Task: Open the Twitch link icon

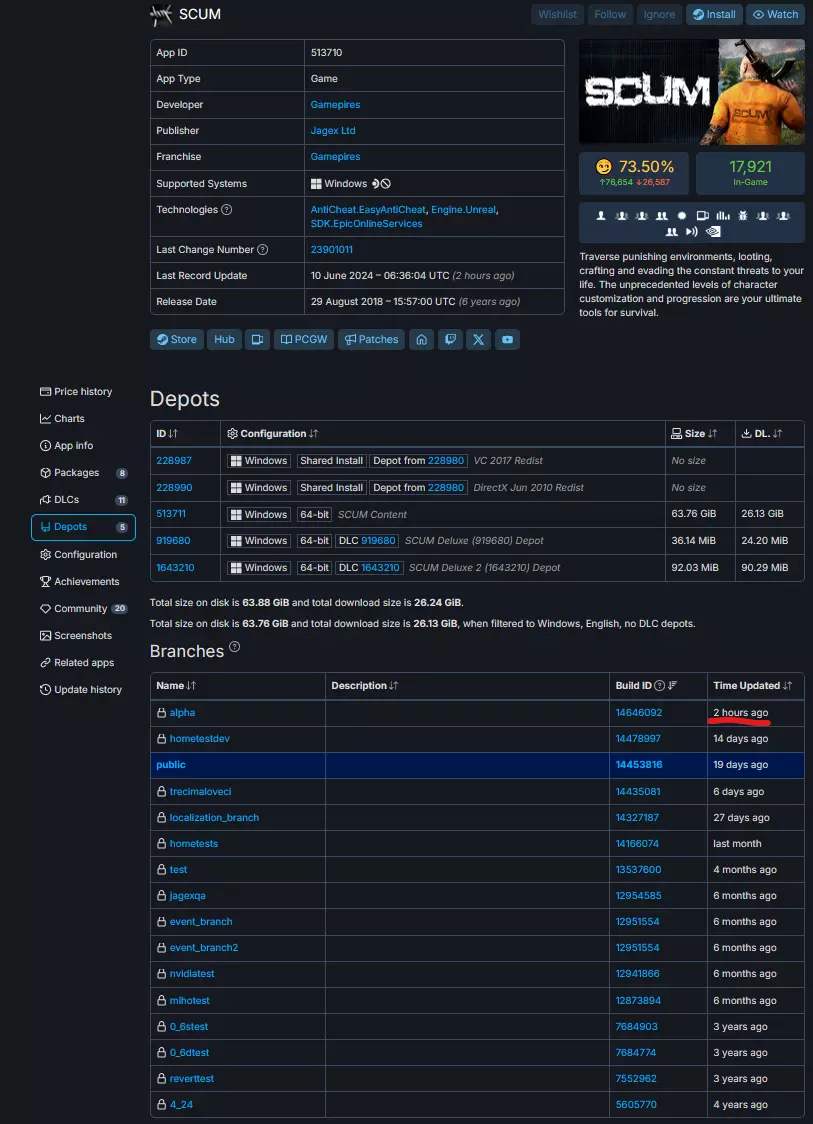Action: [451, 340]
